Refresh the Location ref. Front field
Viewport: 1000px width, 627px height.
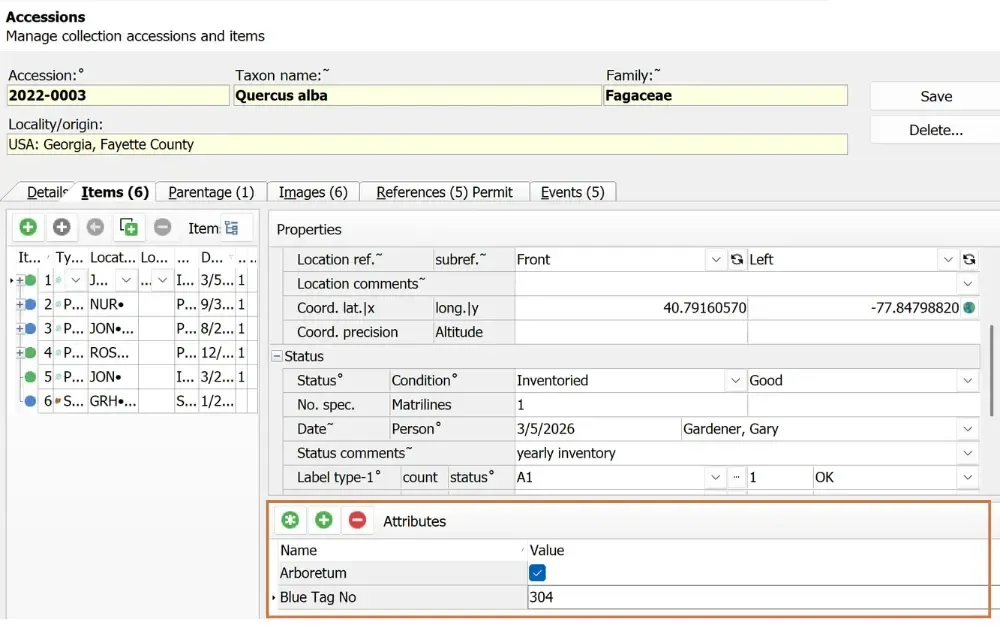click(737, 260)
